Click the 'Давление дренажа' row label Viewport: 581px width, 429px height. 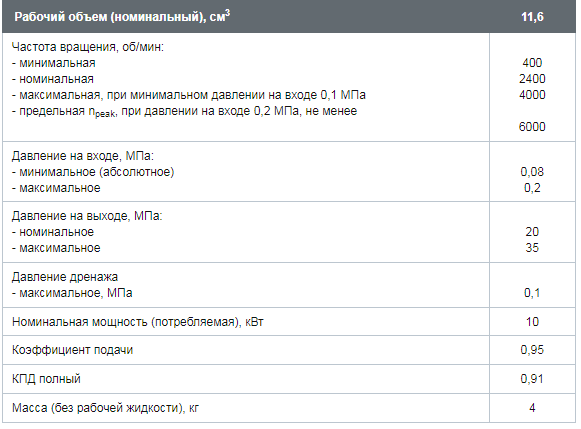point(65,277)
